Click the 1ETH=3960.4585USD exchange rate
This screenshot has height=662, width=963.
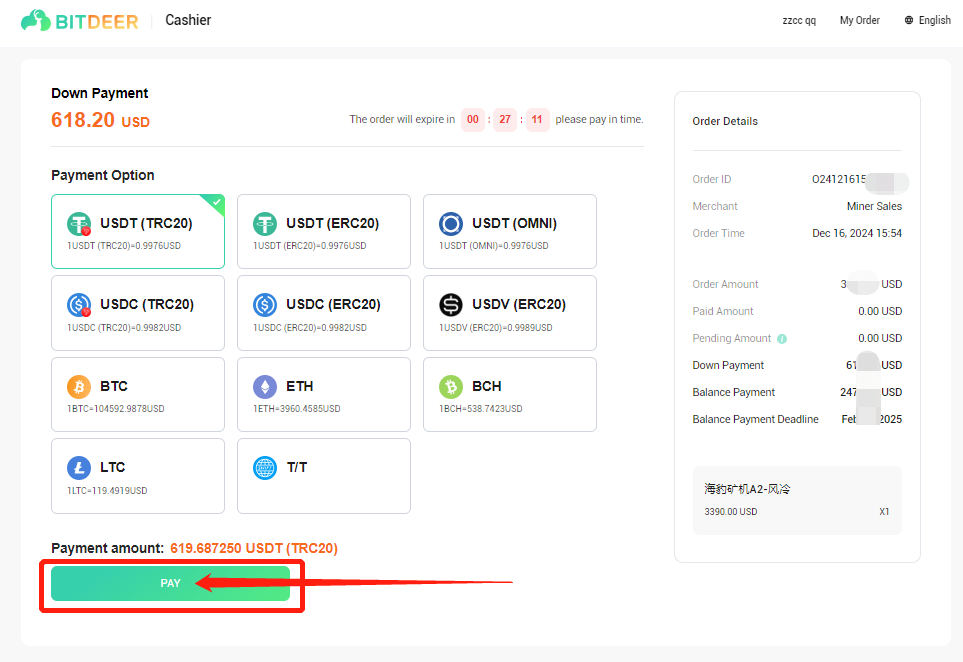(297, 408)
